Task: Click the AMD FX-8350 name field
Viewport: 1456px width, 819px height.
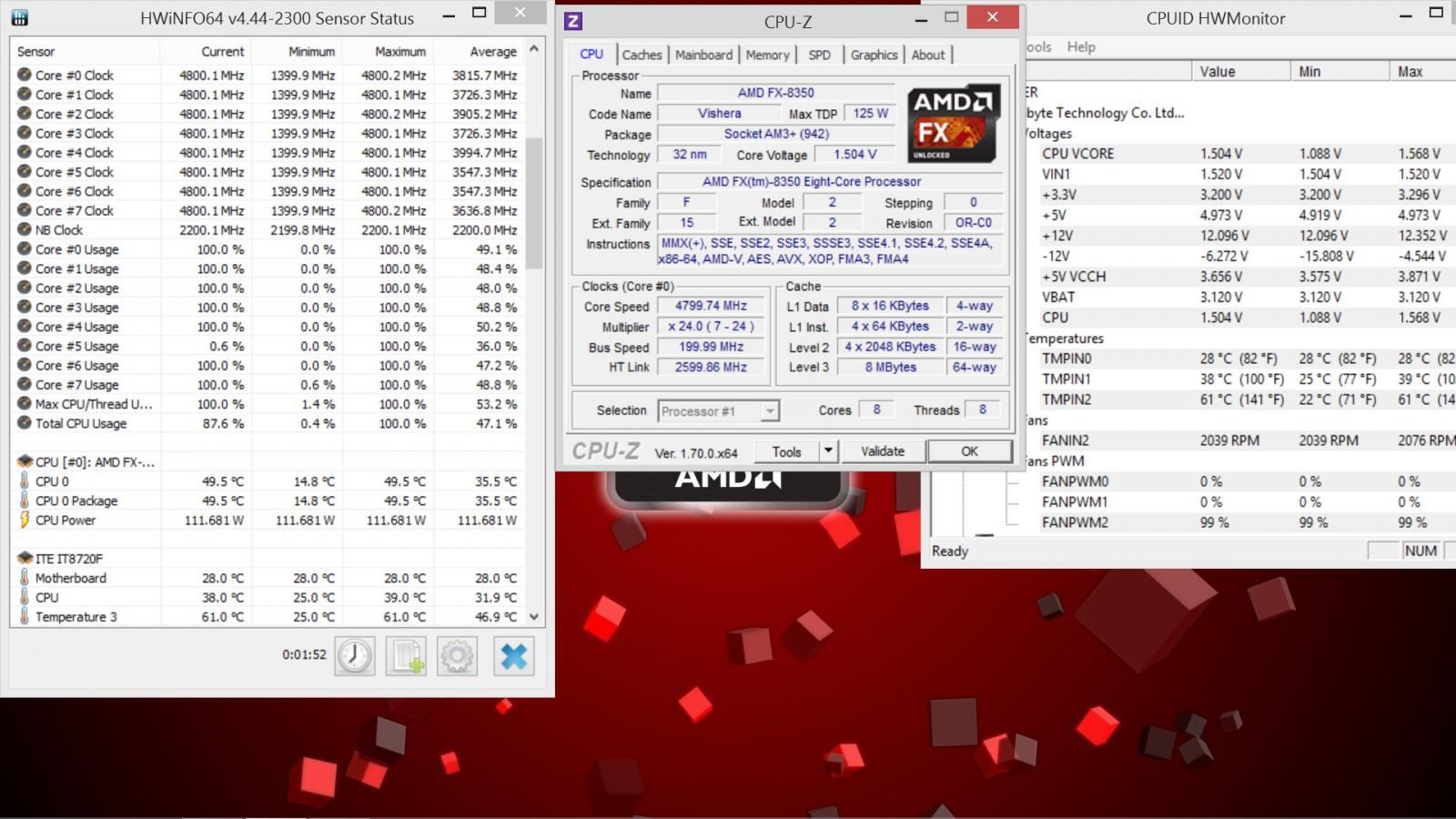Action: (x=776, y=93)
